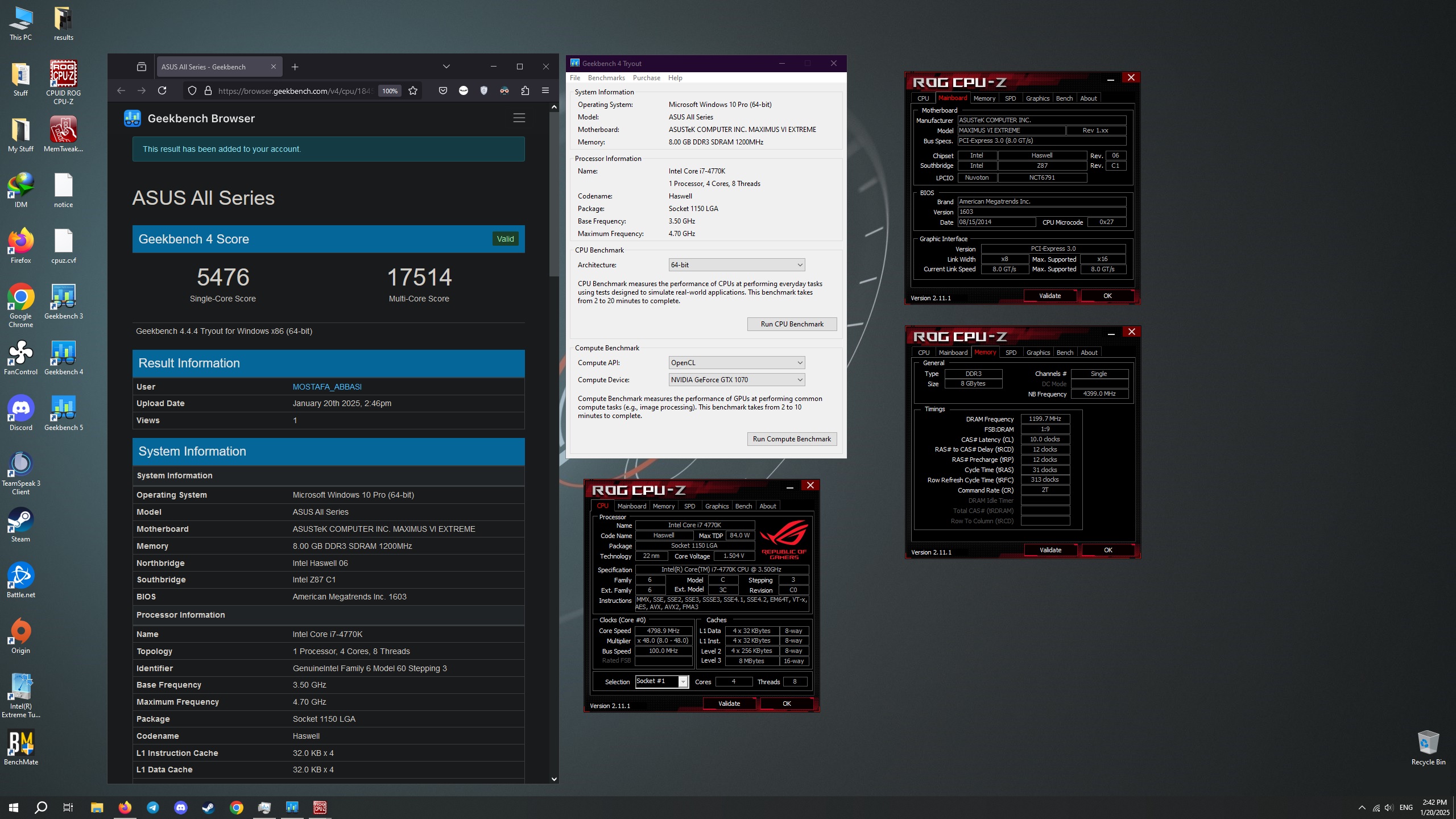
Task: Click the scroll down arrow in browser
Action: pyautogui.click(x=554, y=779)
